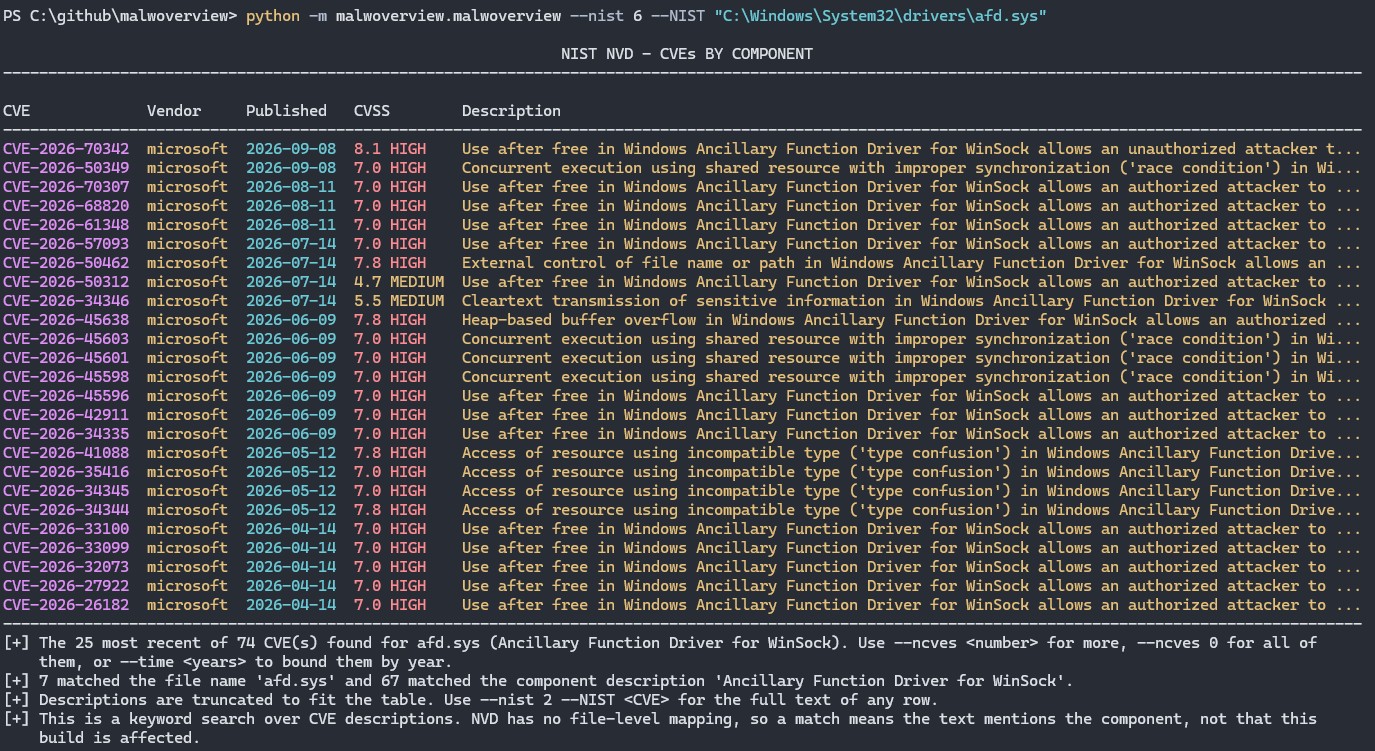The image size is (1375, 751).
Task: Click the CVE-2026-61348 row ID
Action: point(66,225)
